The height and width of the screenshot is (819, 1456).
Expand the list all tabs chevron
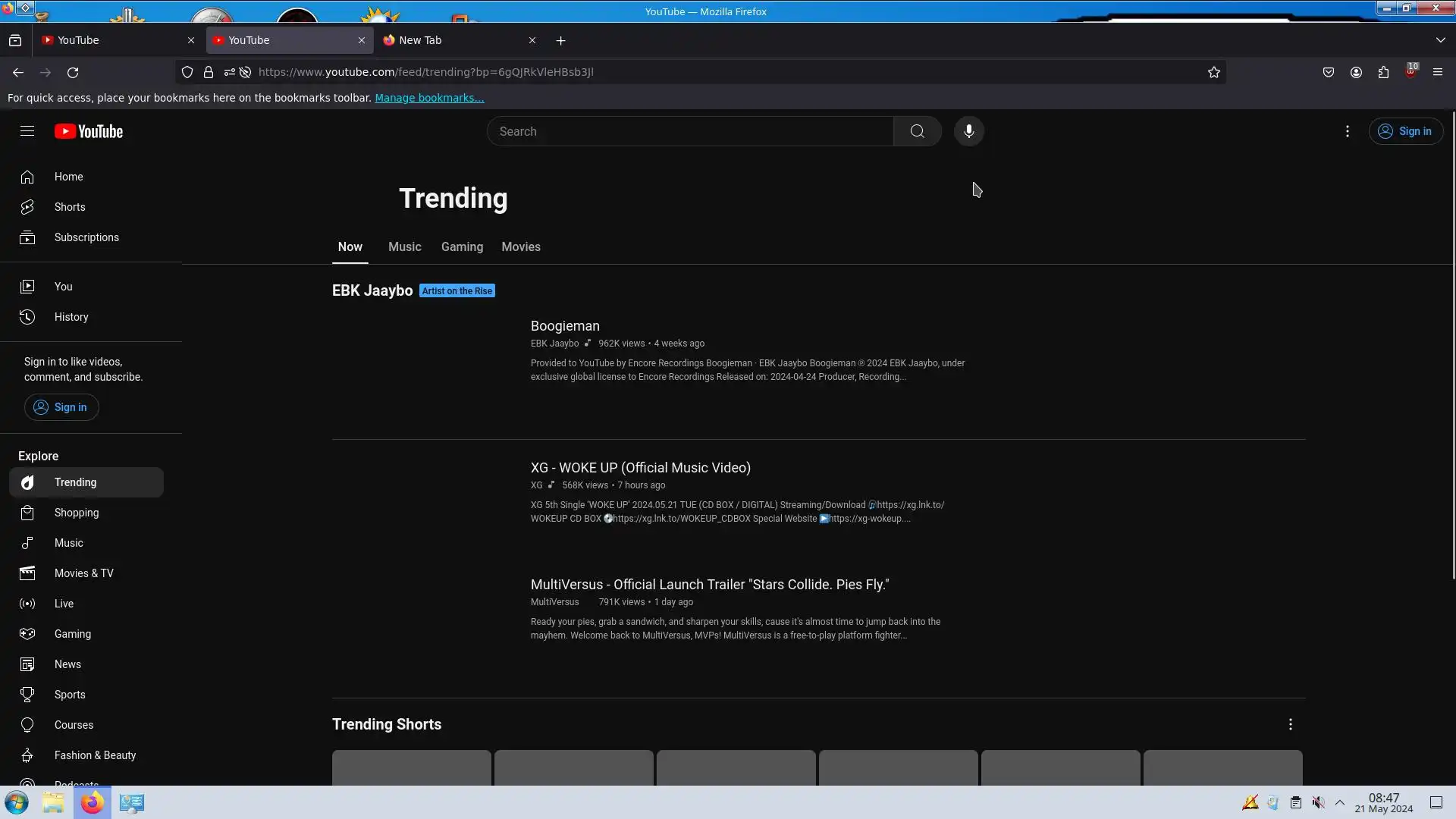(x=1440, y=40)
